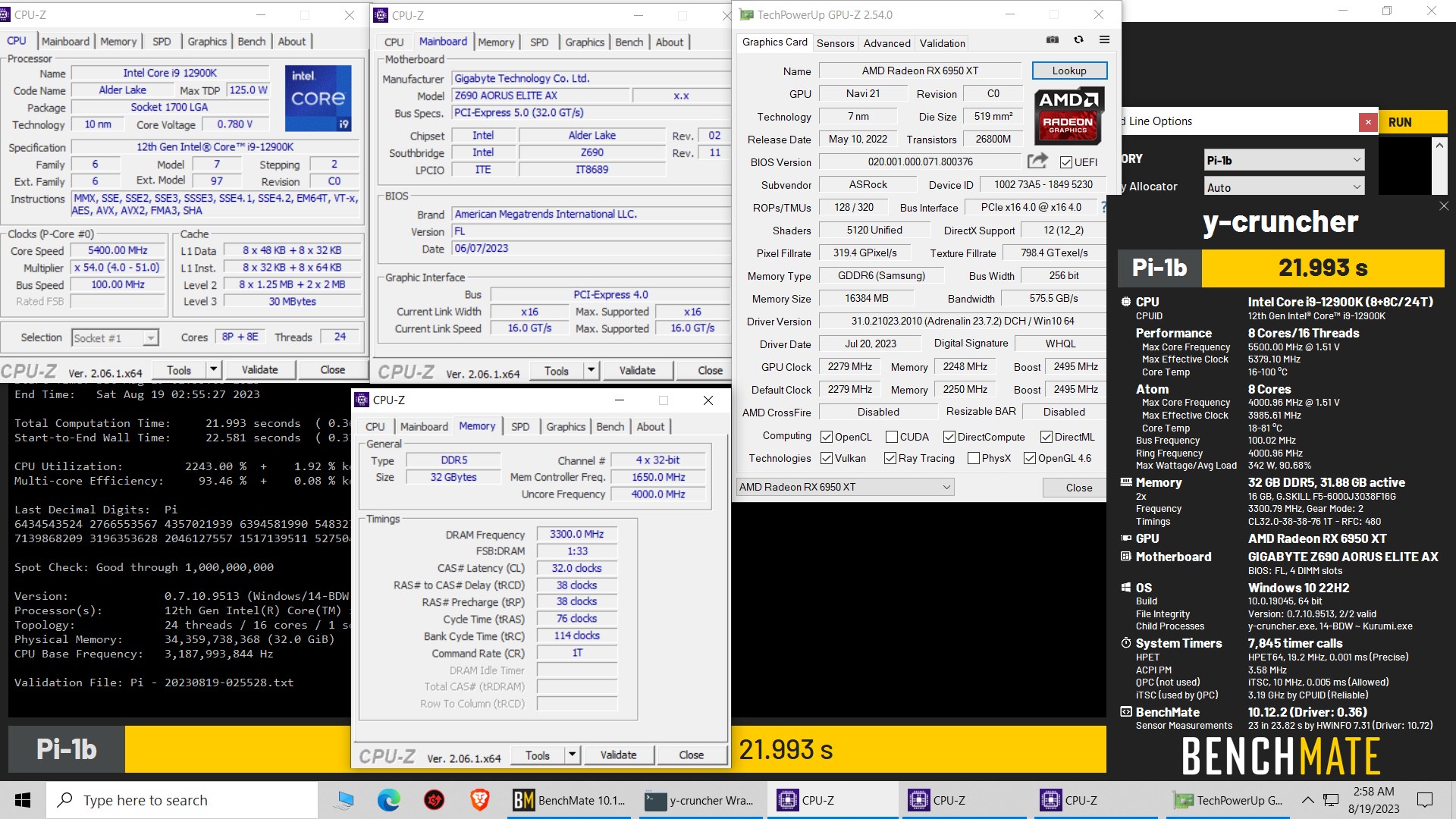Viewport: 1456px width, 819px height.
Task: Click the GPU-Z screenshot camera icon
Action: pyautogui.click(x=1053, y=39)
